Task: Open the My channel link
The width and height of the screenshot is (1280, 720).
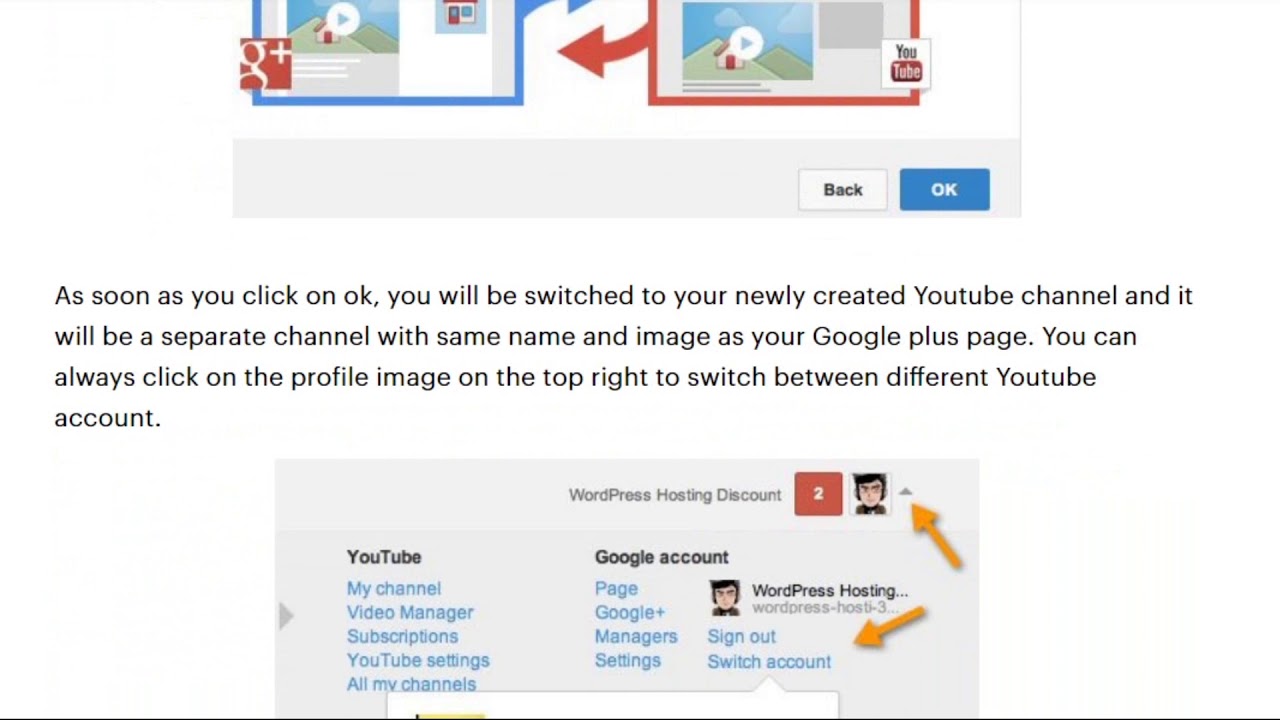Action: [x=394, y=589]
